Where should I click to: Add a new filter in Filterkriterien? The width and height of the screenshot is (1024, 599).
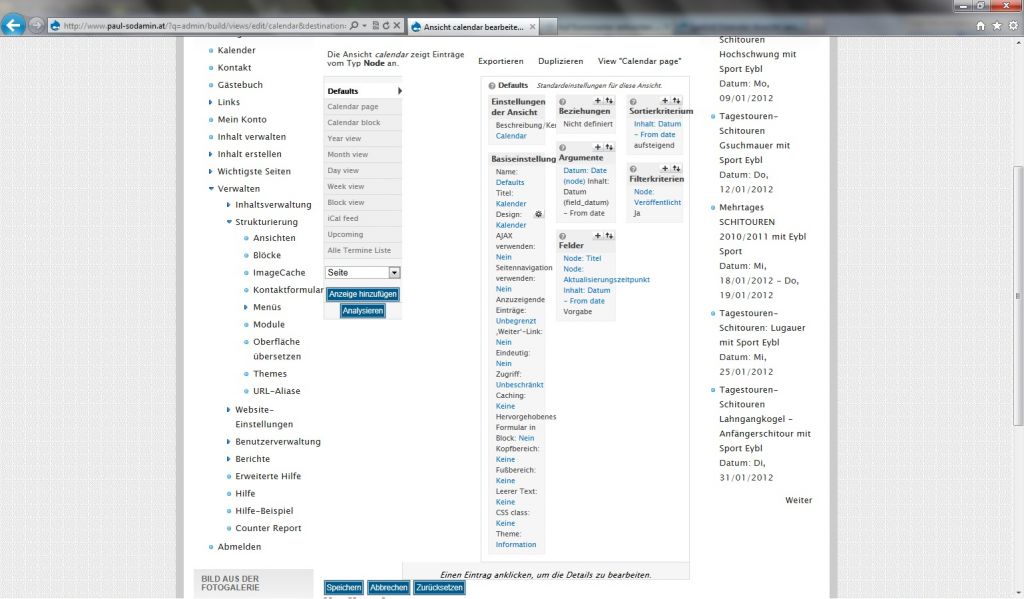click(x=667, y=168)
